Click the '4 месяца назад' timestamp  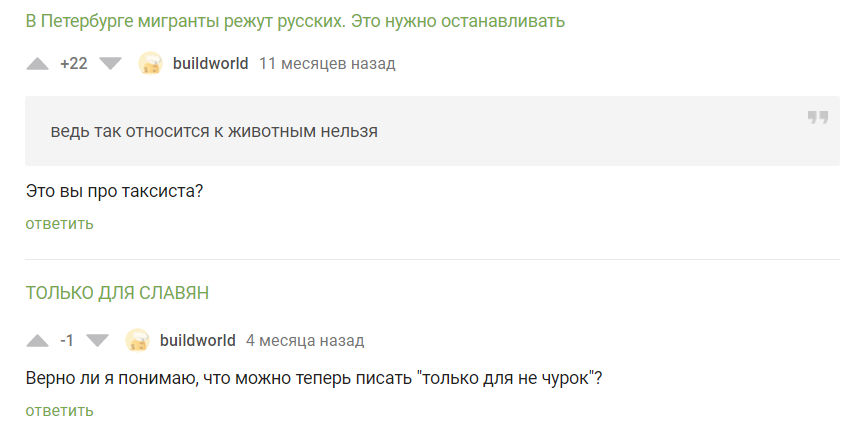(305, 341)
